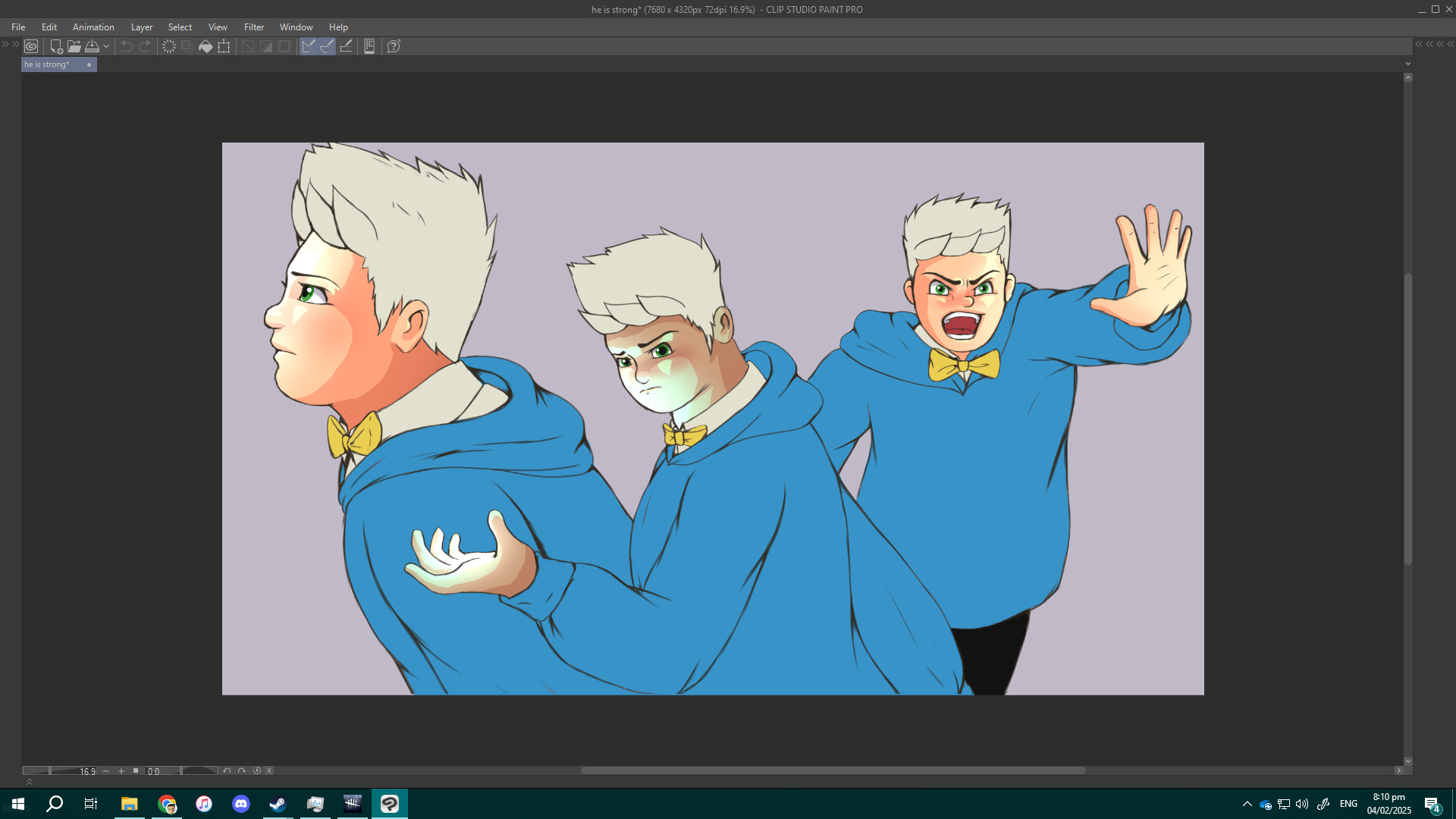
Task: Expand second left palette dock arrows
Action: pos(16,44)
